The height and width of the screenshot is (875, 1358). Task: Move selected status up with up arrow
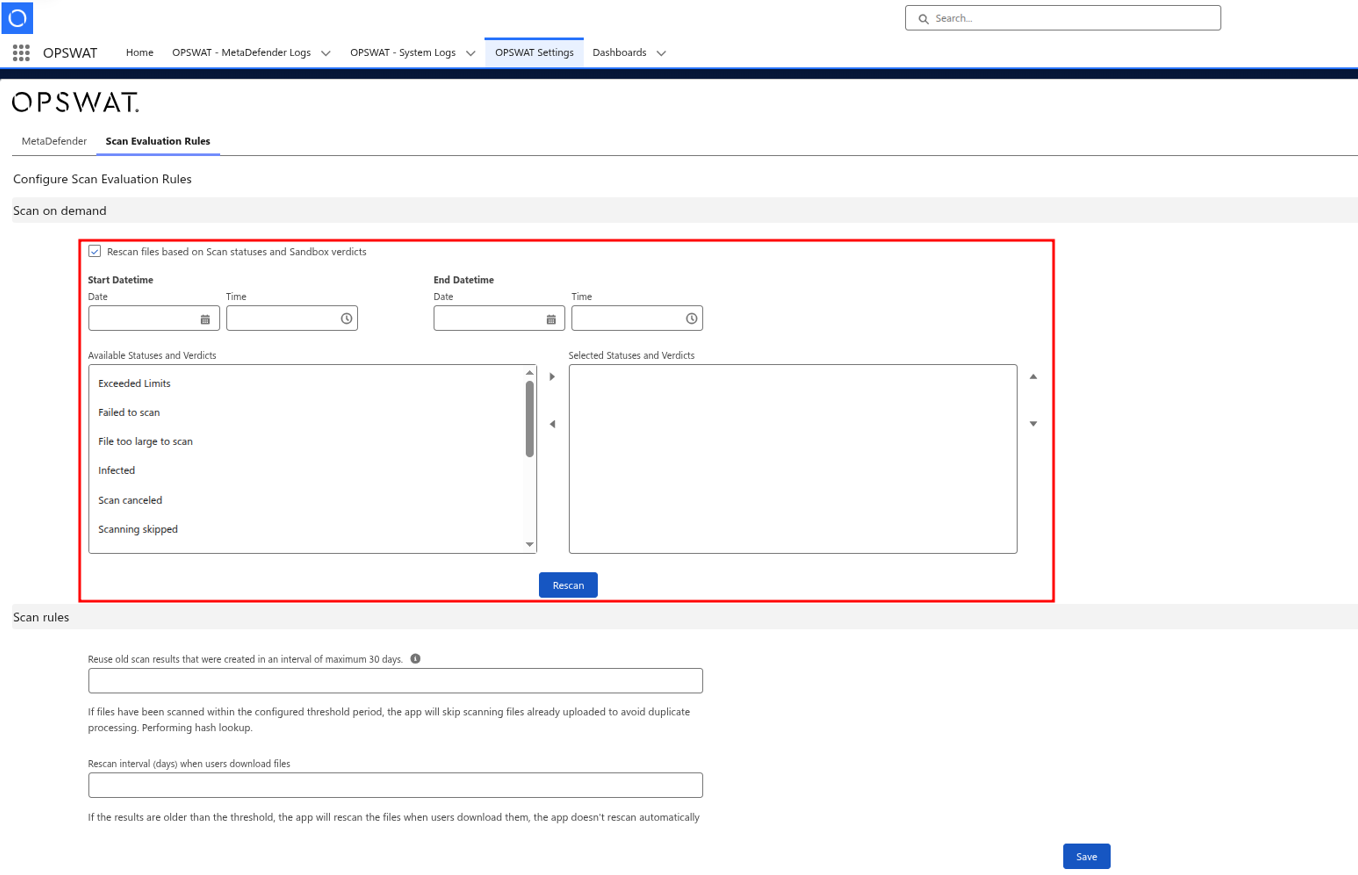click(x=1033, y=377)
